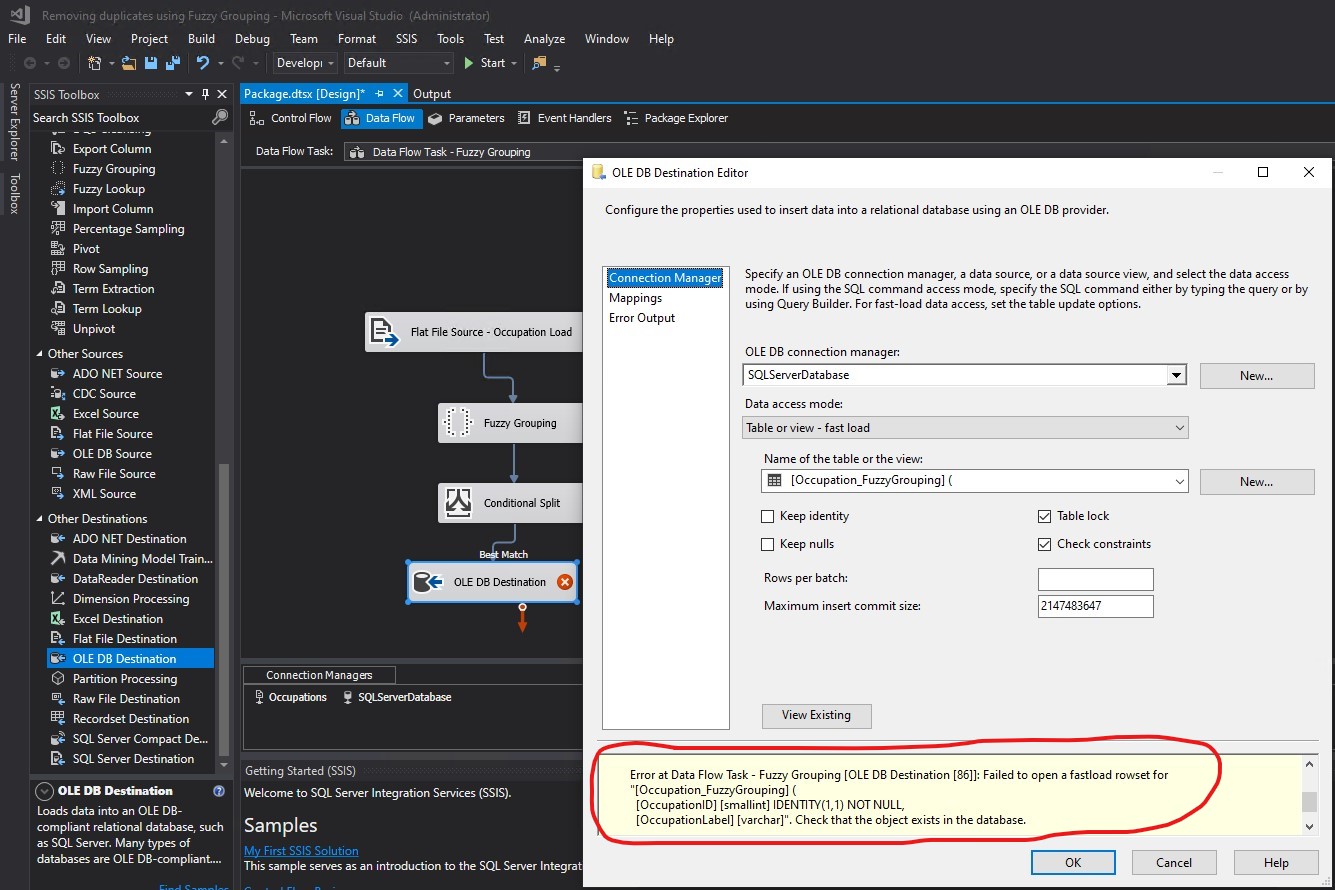Click New next to table name
This screenshot has width=1335, height=890.
pos(1257,482)
